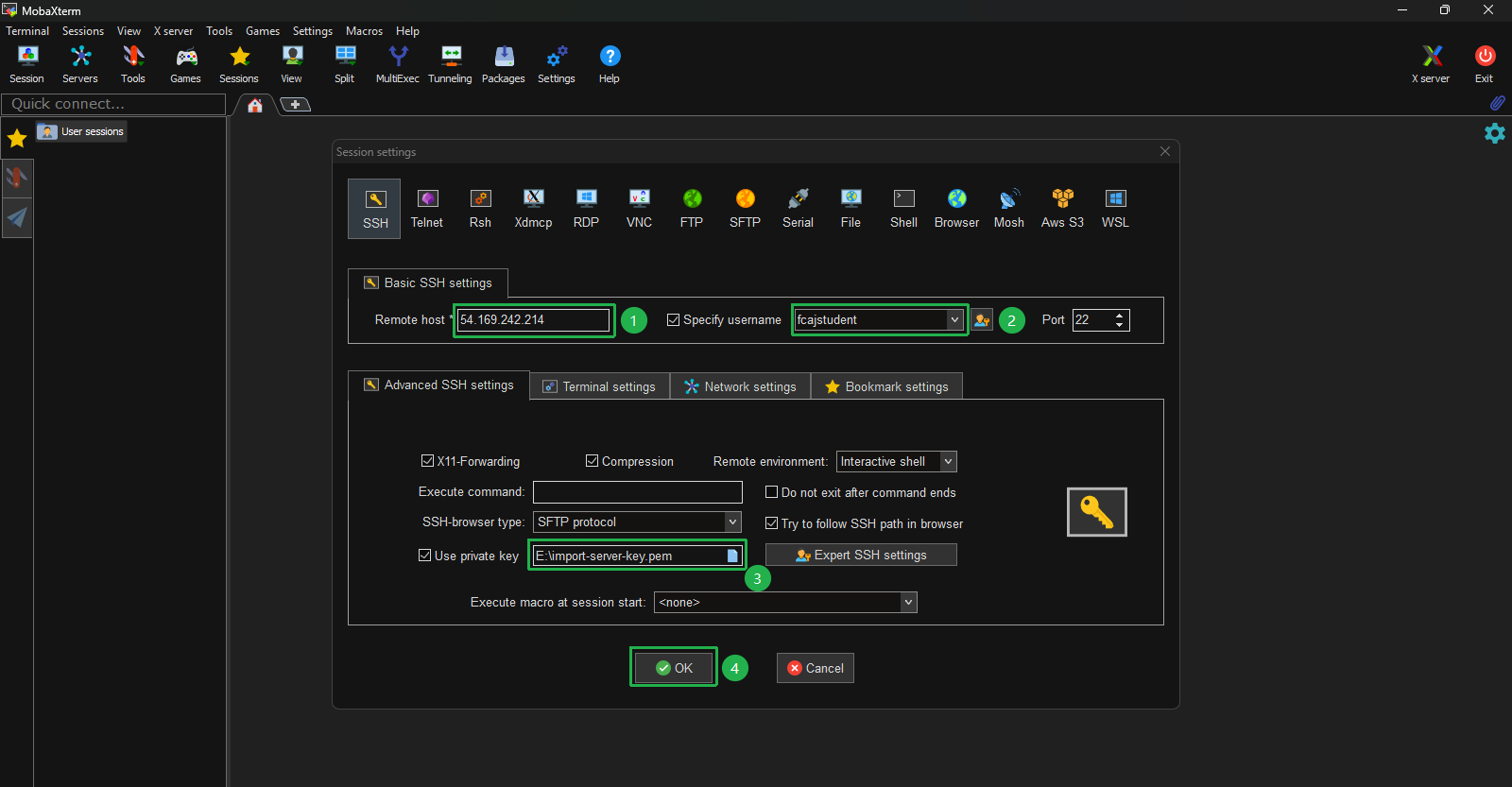Viewport: 1512px width, 787px height.
Task: Select the WSL session type
Action: (x=1115, y=209)
